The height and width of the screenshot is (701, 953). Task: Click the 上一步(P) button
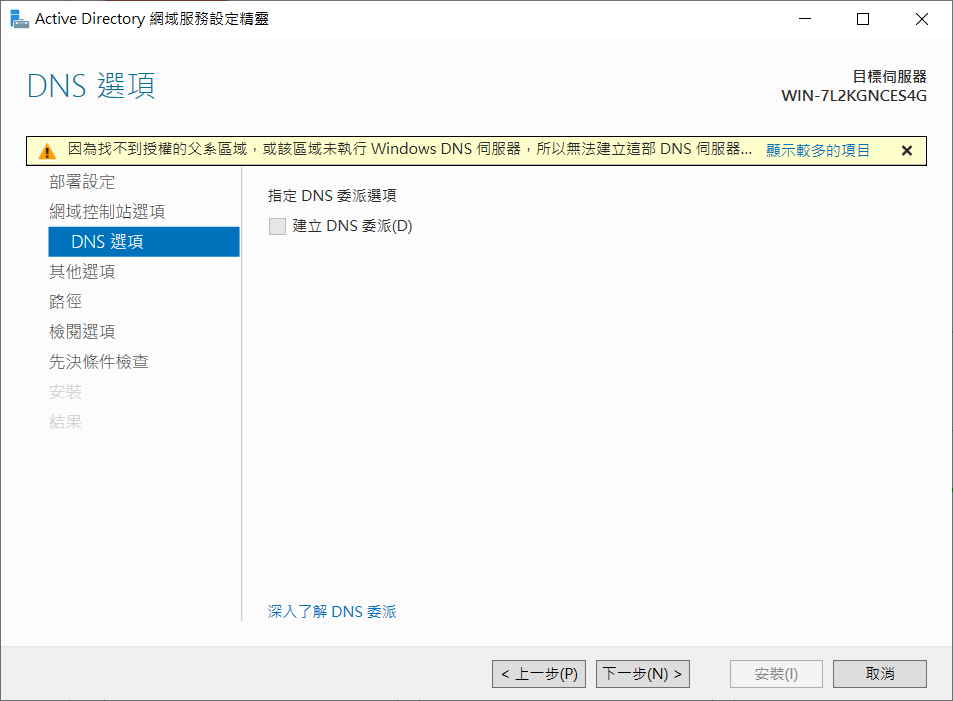click(x=540, y=674)
